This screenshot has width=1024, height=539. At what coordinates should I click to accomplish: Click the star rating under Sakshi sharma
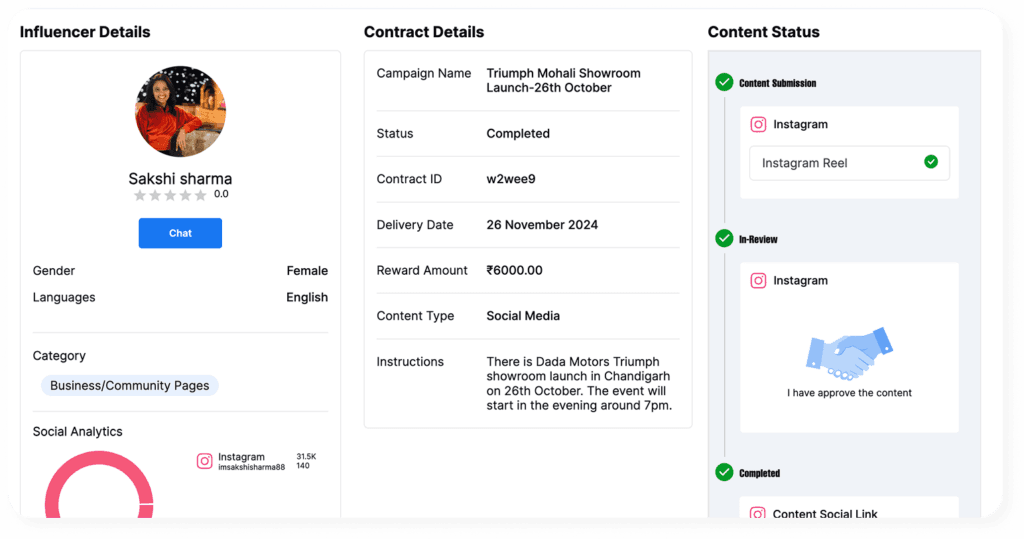pos(170,195)
